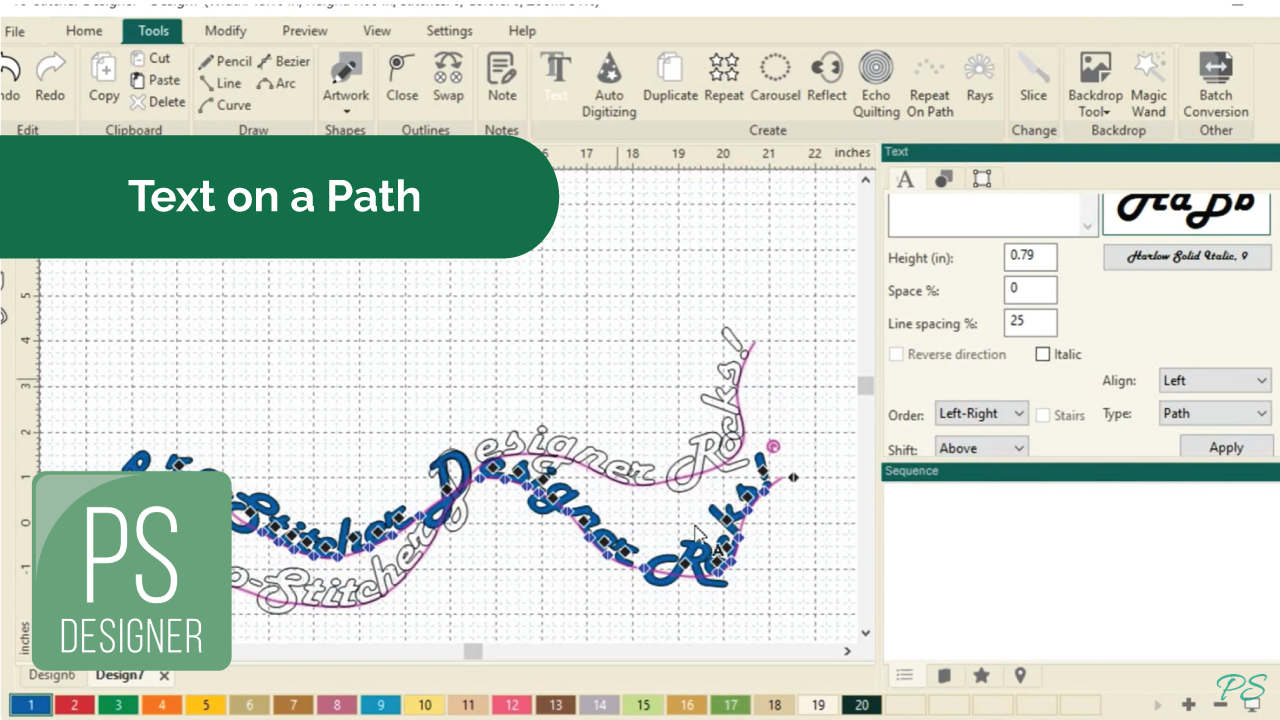Click the Magic Wand tool
The height and width of the screenshot is (720, 1280).
coord(1148,84)
